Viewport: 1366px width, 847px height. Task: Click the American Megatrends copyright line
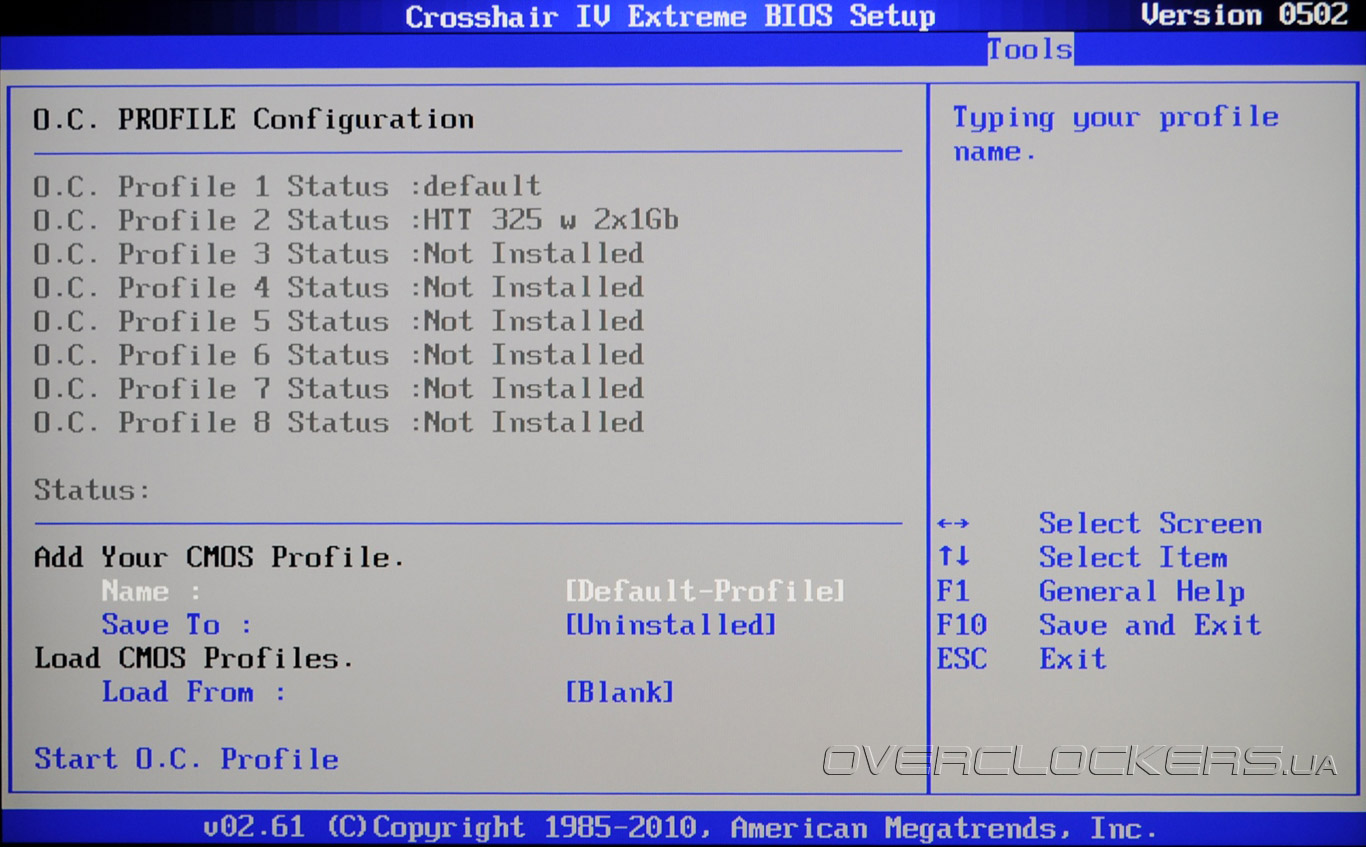click(x=680, y=828)
